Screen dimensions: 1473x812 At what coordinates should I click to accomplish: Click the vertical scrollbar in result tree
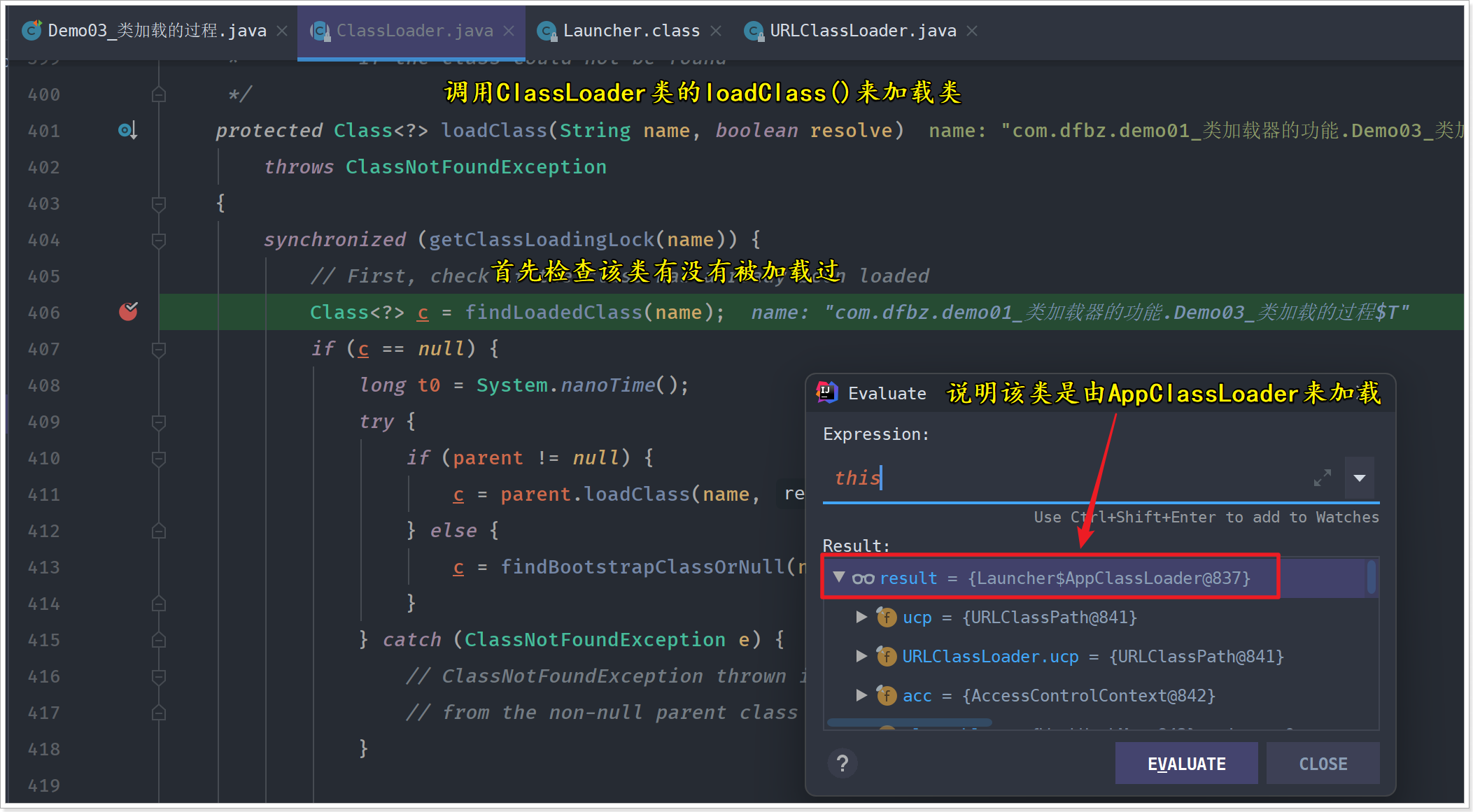pos(1371,578)
